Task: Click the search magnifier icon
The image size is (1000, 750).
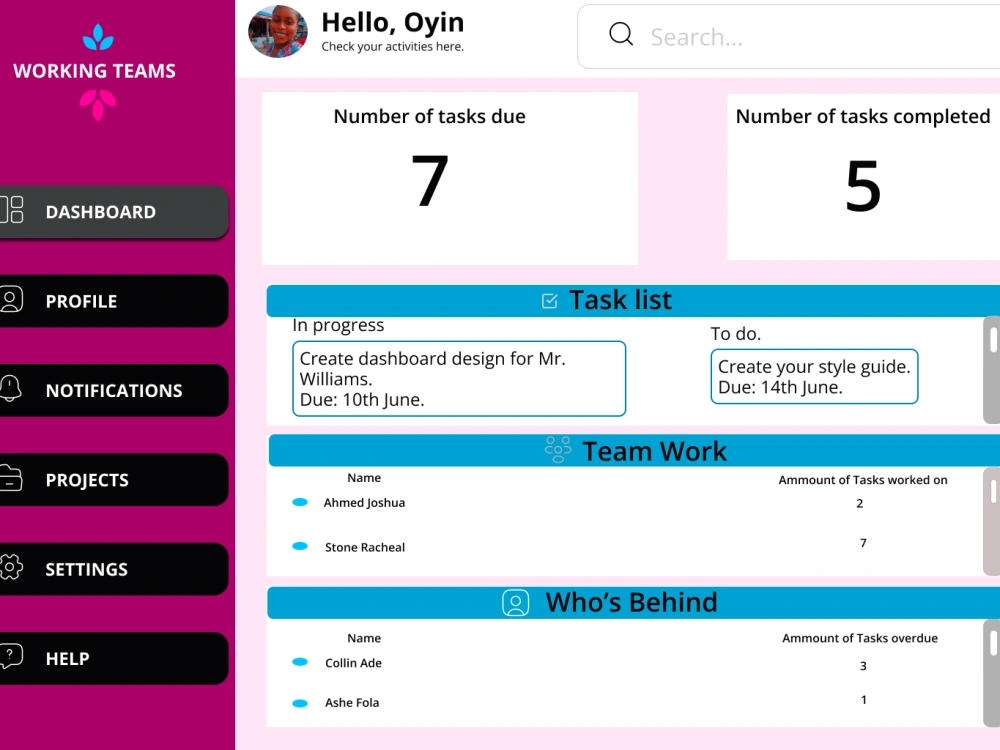Action: [621, 34]
